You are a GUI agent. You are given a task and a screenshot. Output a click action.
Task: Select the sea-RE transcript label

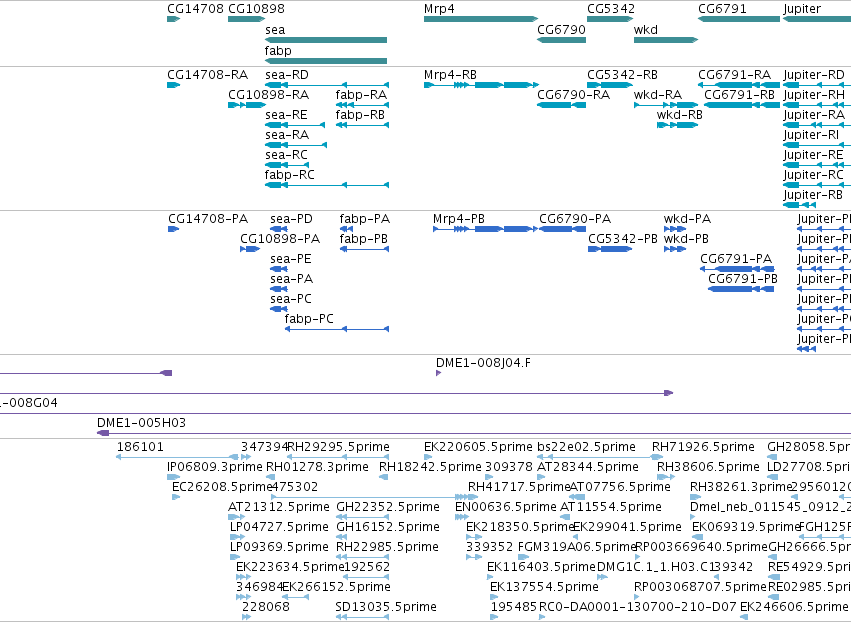286,115
